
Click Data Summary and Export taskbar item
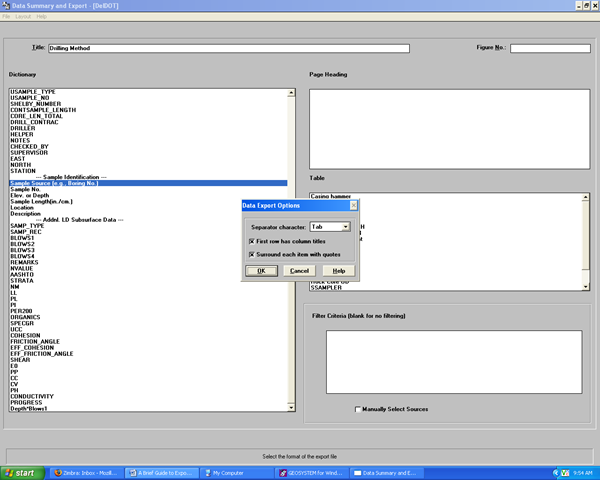point(387,473)
